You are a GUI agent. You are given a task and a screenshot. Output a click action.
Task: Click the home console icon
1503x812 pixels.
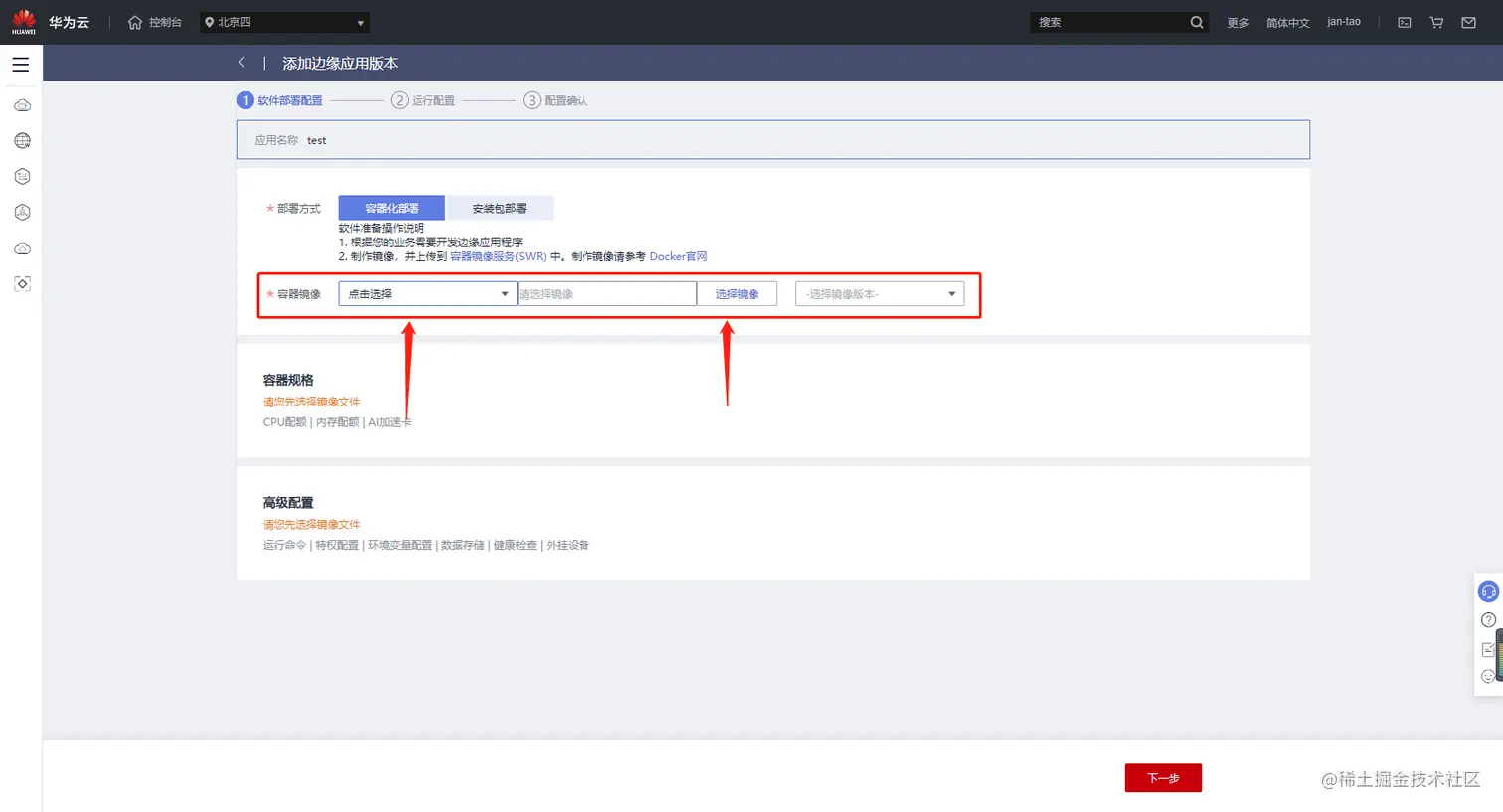[135, 22]
